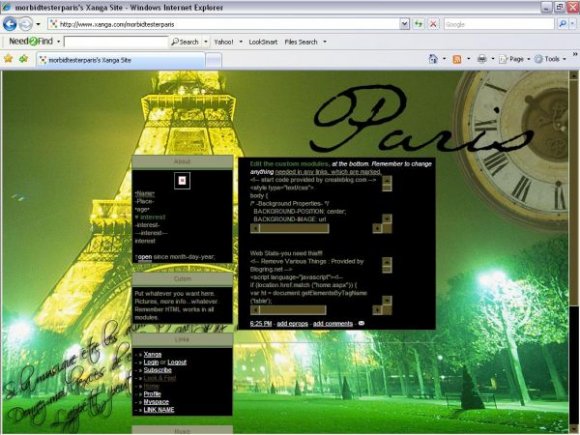The image size is (580, 435).
Task: Click the red Stop loading icon
Action: pos(433,24)
